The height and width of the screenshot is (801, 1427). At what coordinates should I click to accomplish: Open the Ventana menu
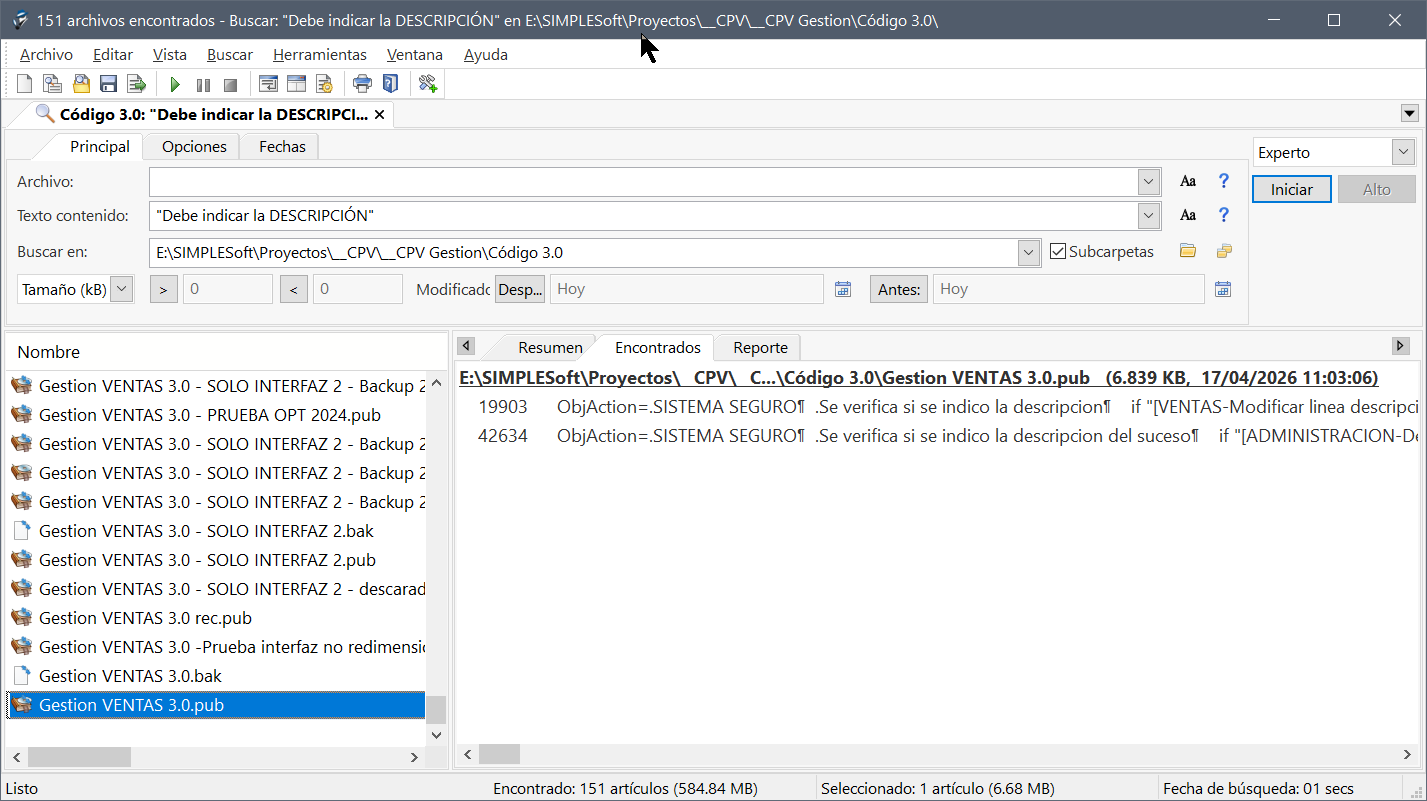(x=415, y=55)
